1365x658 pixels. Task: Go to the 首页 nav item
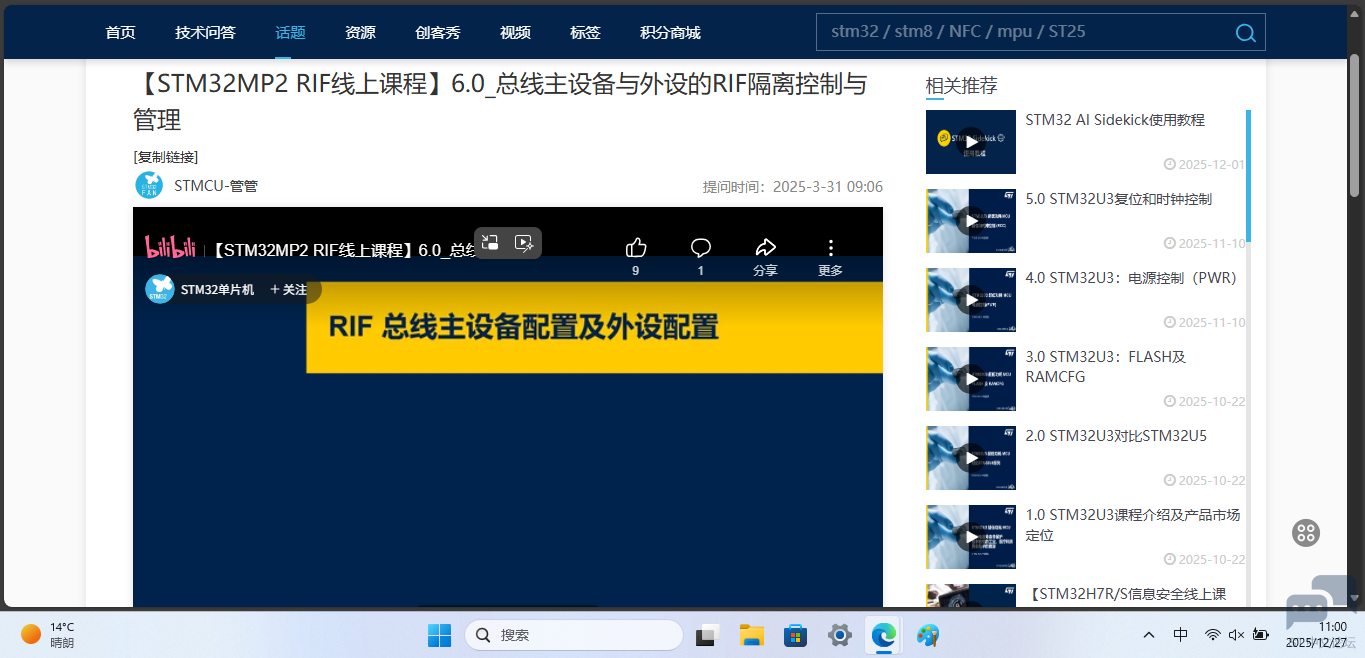(x=120, y=33)
